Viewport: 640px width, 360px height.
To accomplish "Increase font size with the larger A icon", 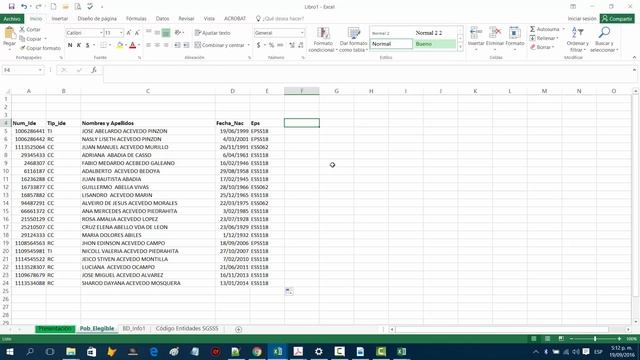I will point(129,33).
